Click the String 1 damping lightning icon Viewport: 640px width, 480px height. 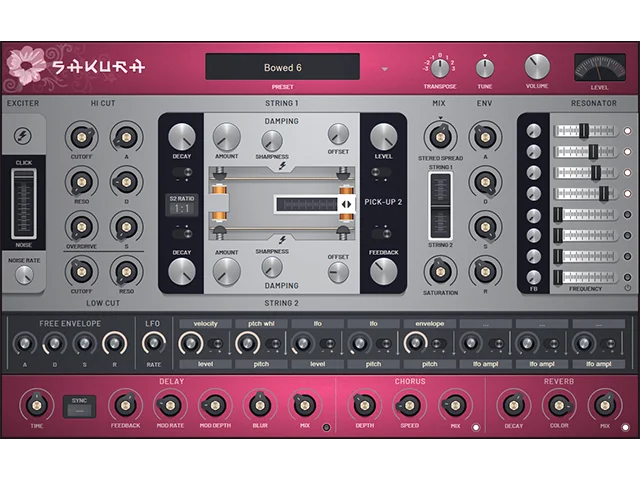[x=282, y=165]
